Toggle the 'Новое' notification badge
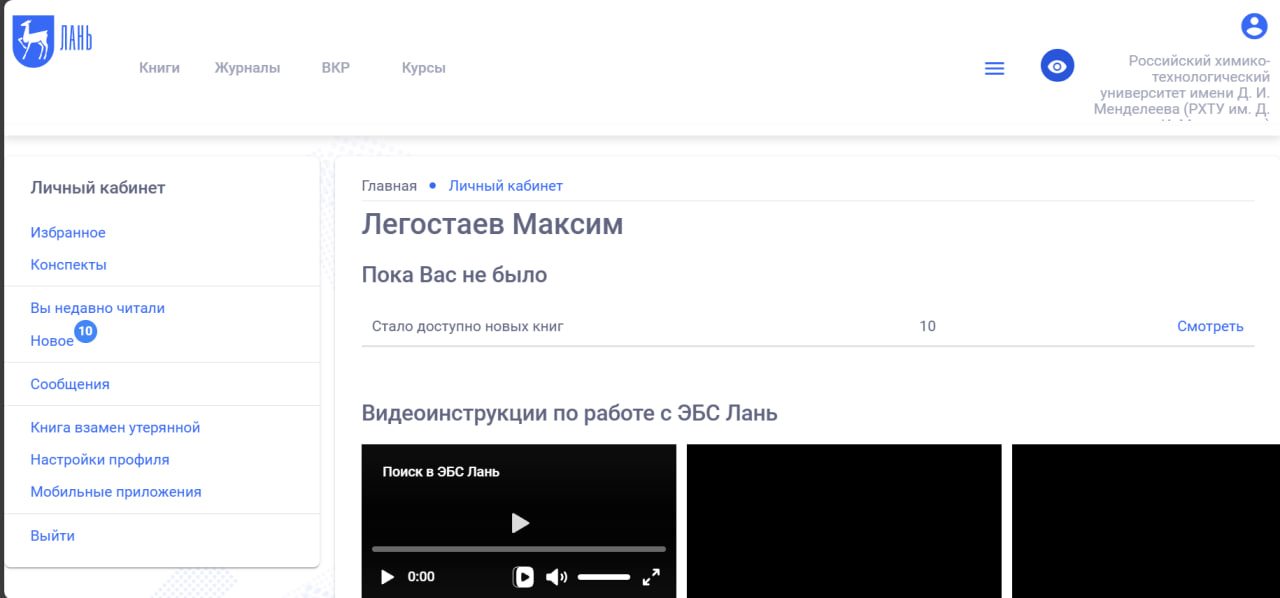The width and height of the screenshot is (1280, 598). 85,331
